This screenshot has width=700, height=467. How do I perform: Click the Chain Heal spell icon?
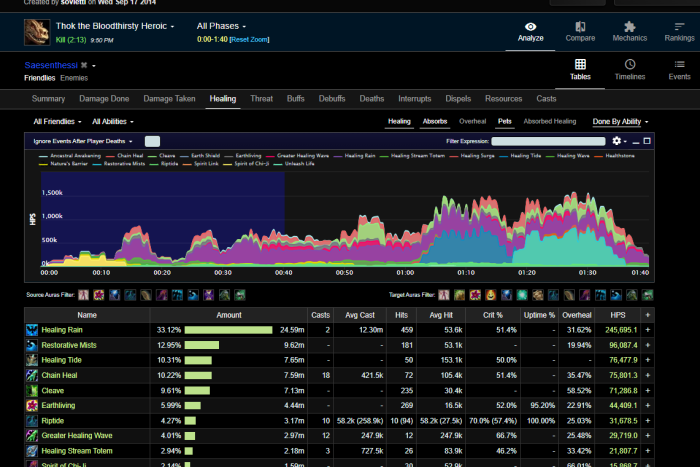[x=32, y=375]
